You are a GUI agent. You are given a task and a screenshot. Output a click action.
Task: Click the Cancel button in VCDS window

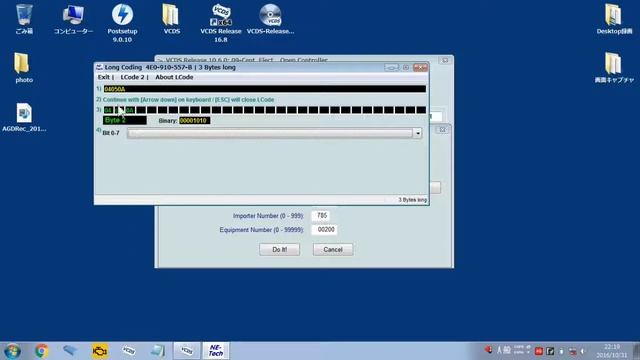(333, 249)
